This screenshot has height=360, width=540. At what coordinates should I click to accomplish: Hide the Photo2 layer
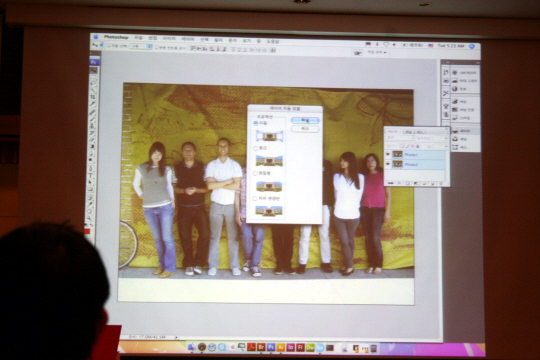[x=388, y=164]
